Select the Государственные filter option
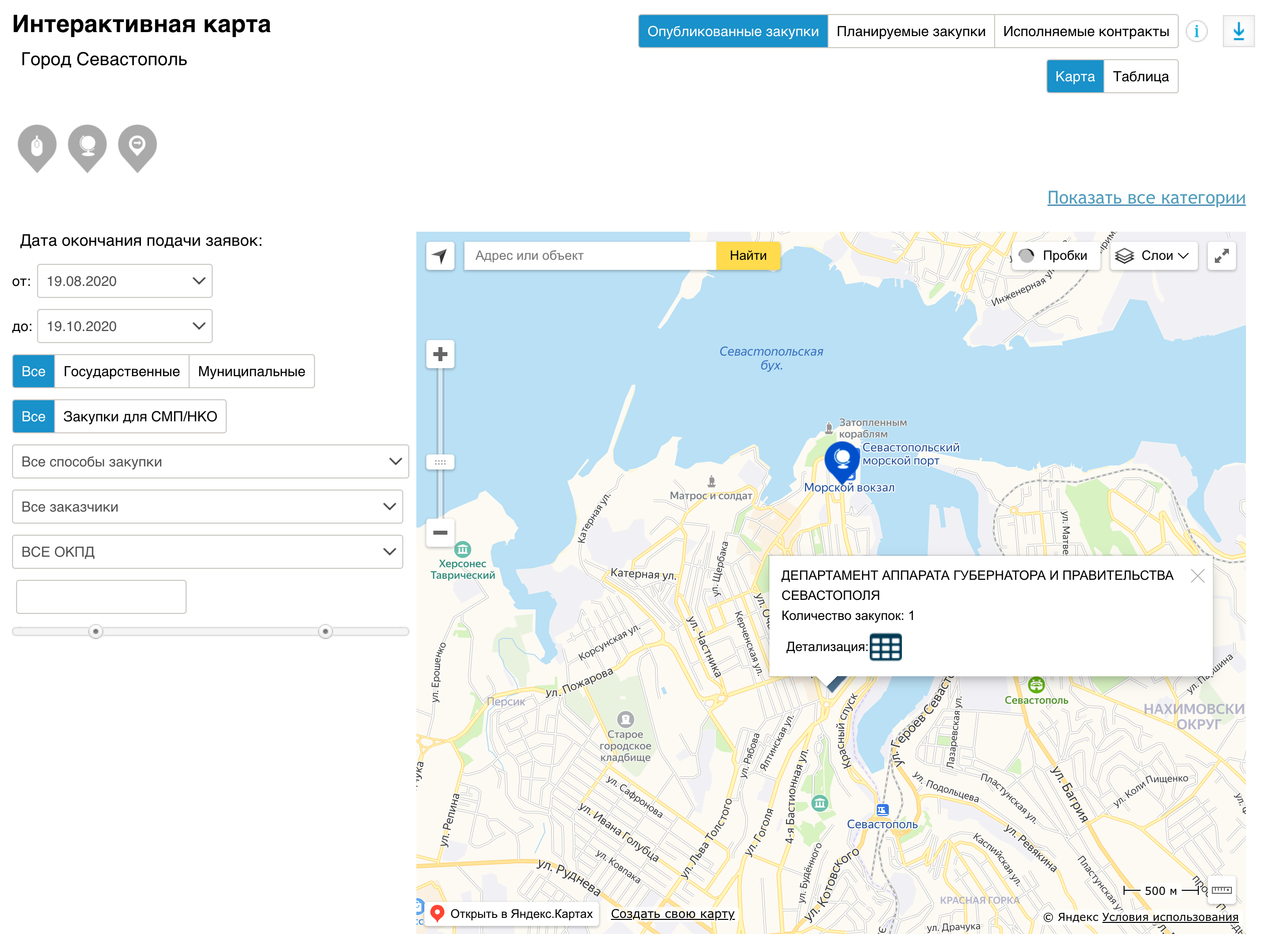This screenshot has height=952, width=1263. point(121,371)
